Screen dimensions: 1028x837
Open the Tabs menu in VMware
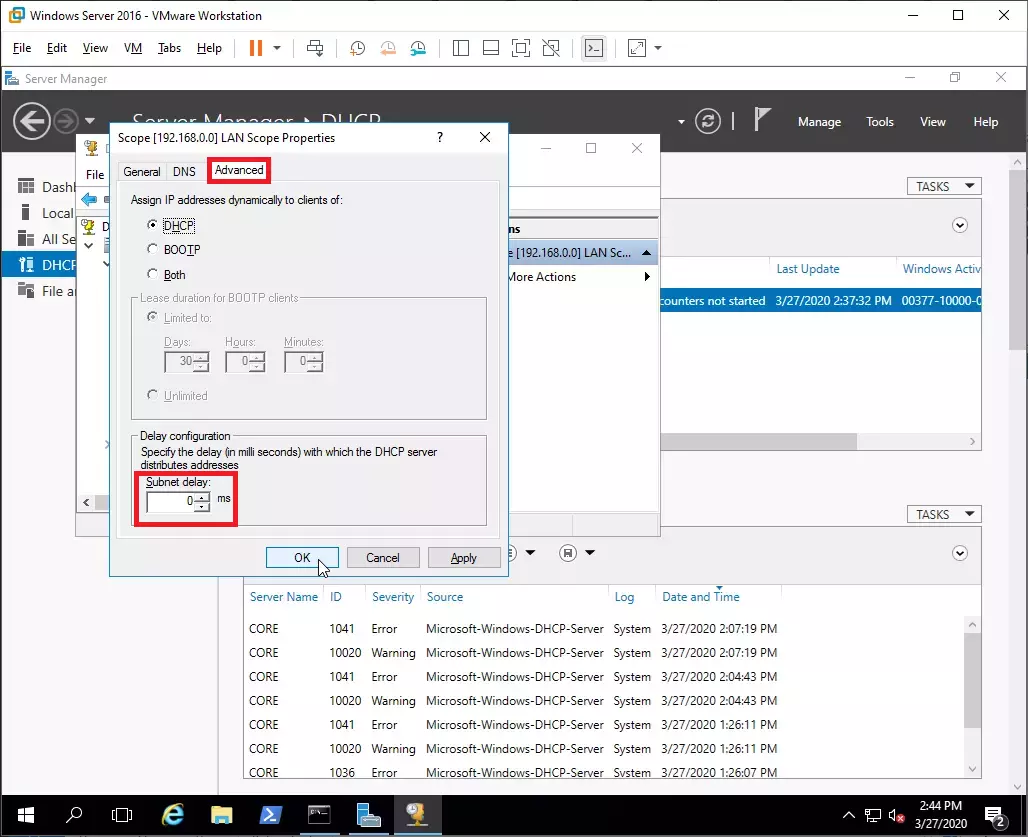(169, 48)
